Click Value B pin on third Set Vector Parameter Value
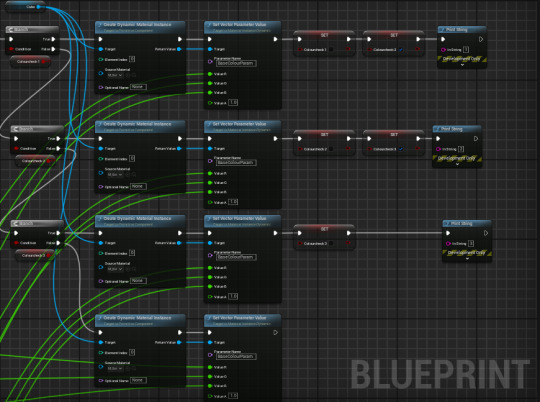This screenshot has width=540, height=402. pos(210,287)
